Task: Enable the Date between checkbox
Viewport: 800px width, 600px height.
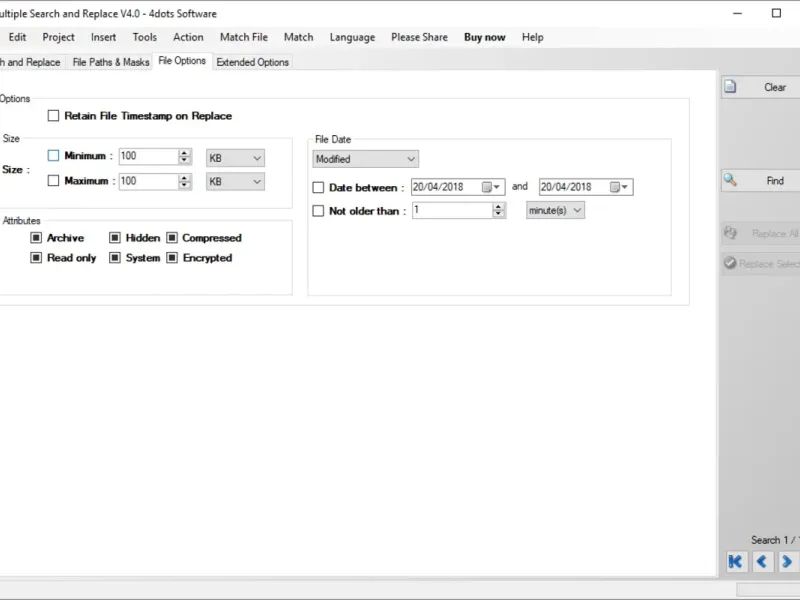Action: pos(318,188)
